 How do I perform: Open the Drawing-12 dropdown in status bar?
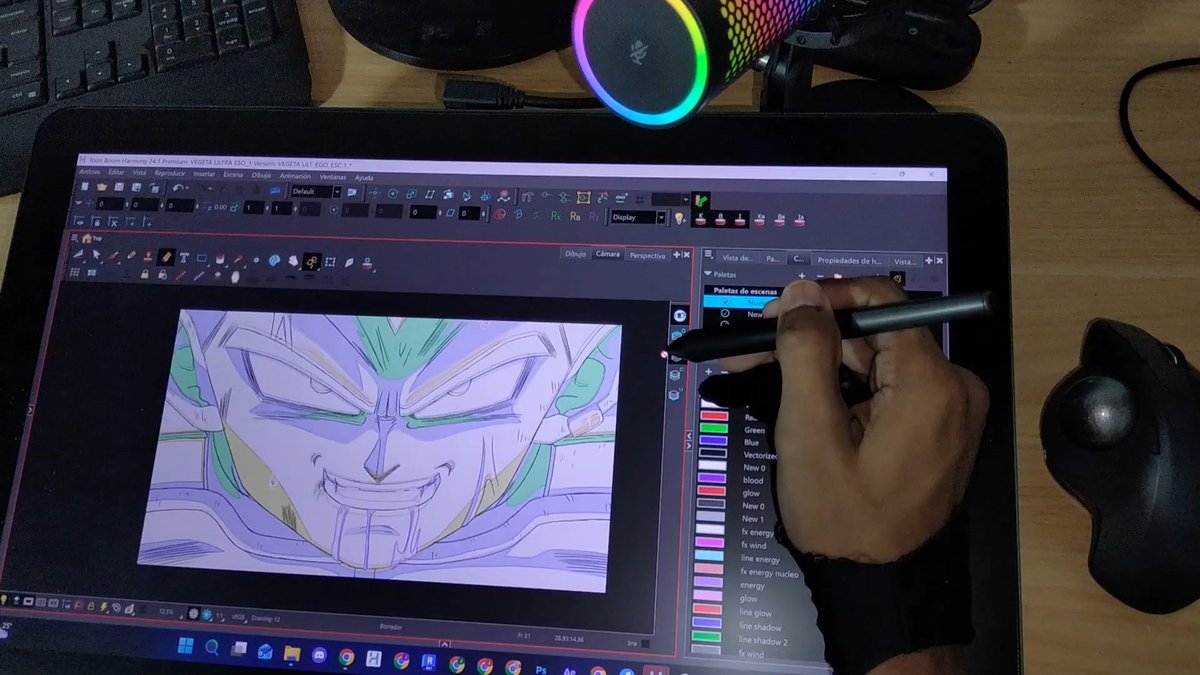(265, 619)
